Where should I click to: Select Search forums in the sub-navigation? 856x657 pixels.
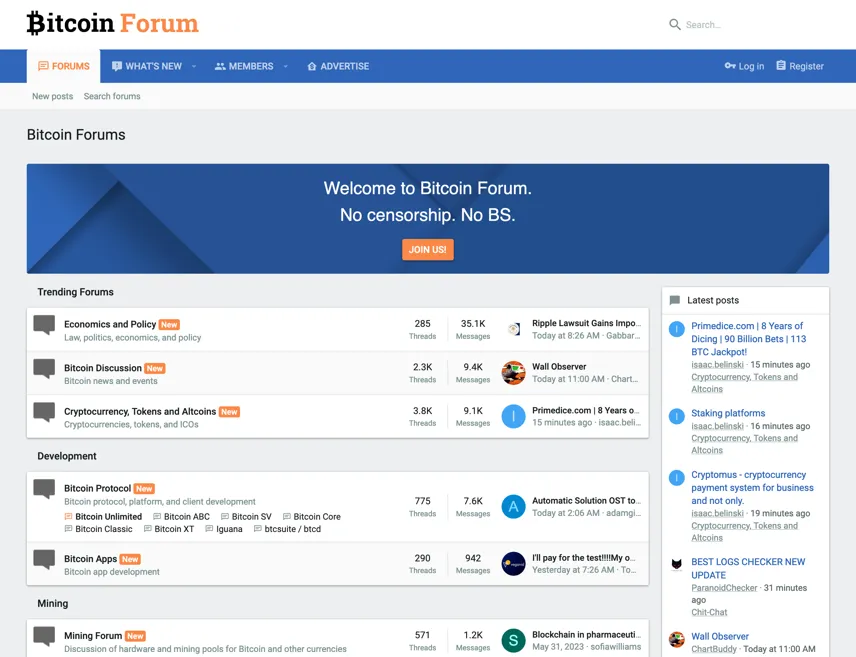coord(112,96)
